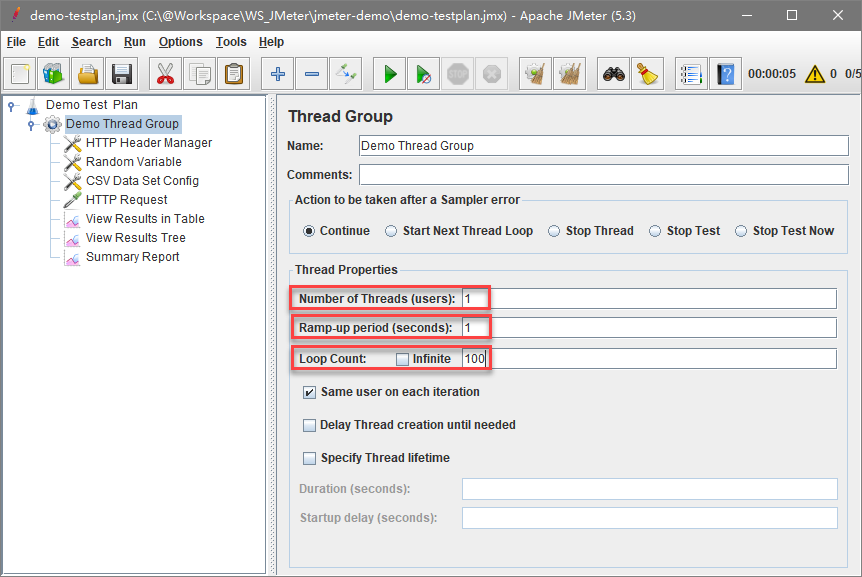Enable the Infinite loop checkbox
This screenshot has height=577, width=862.
[x=402, y=359]
